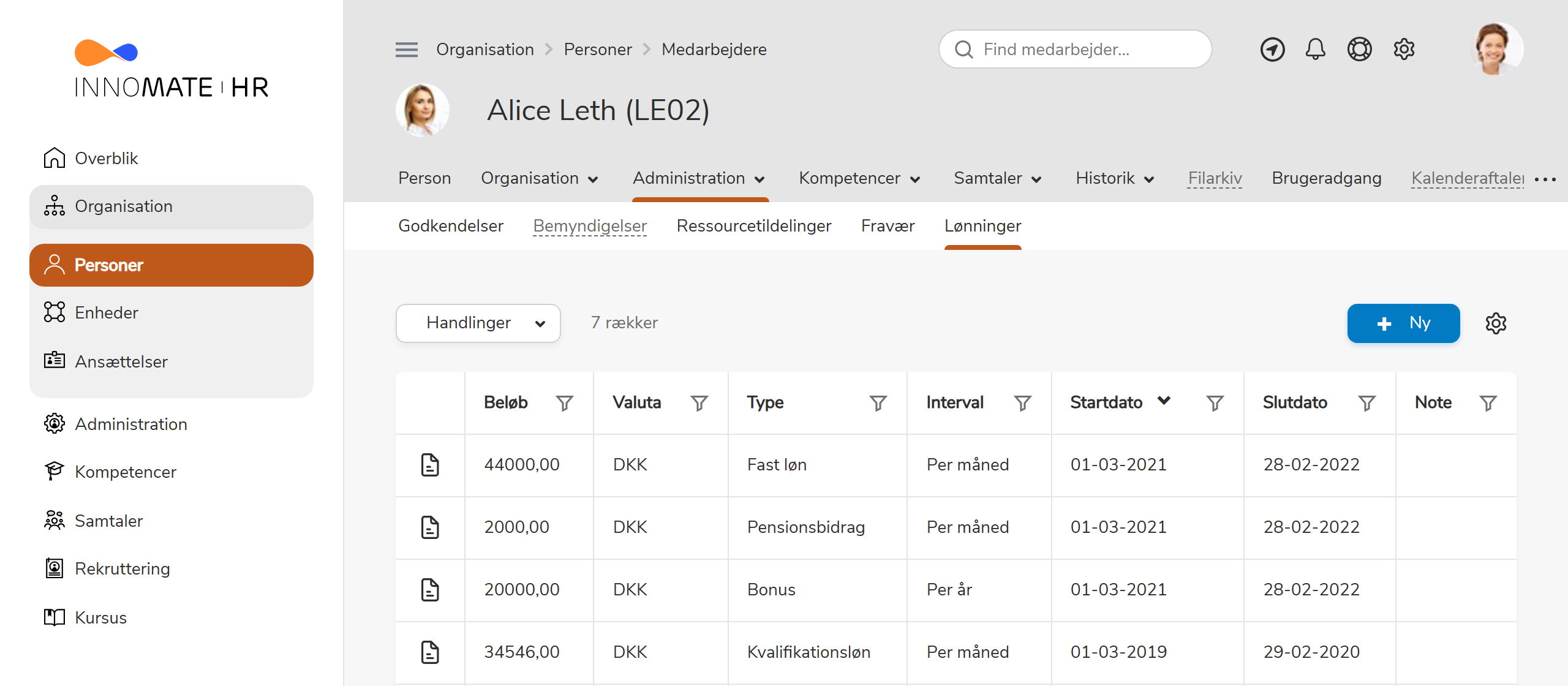Filter the Beløb column
This screenshot has width=1568, height=686.
pos(564,403)
